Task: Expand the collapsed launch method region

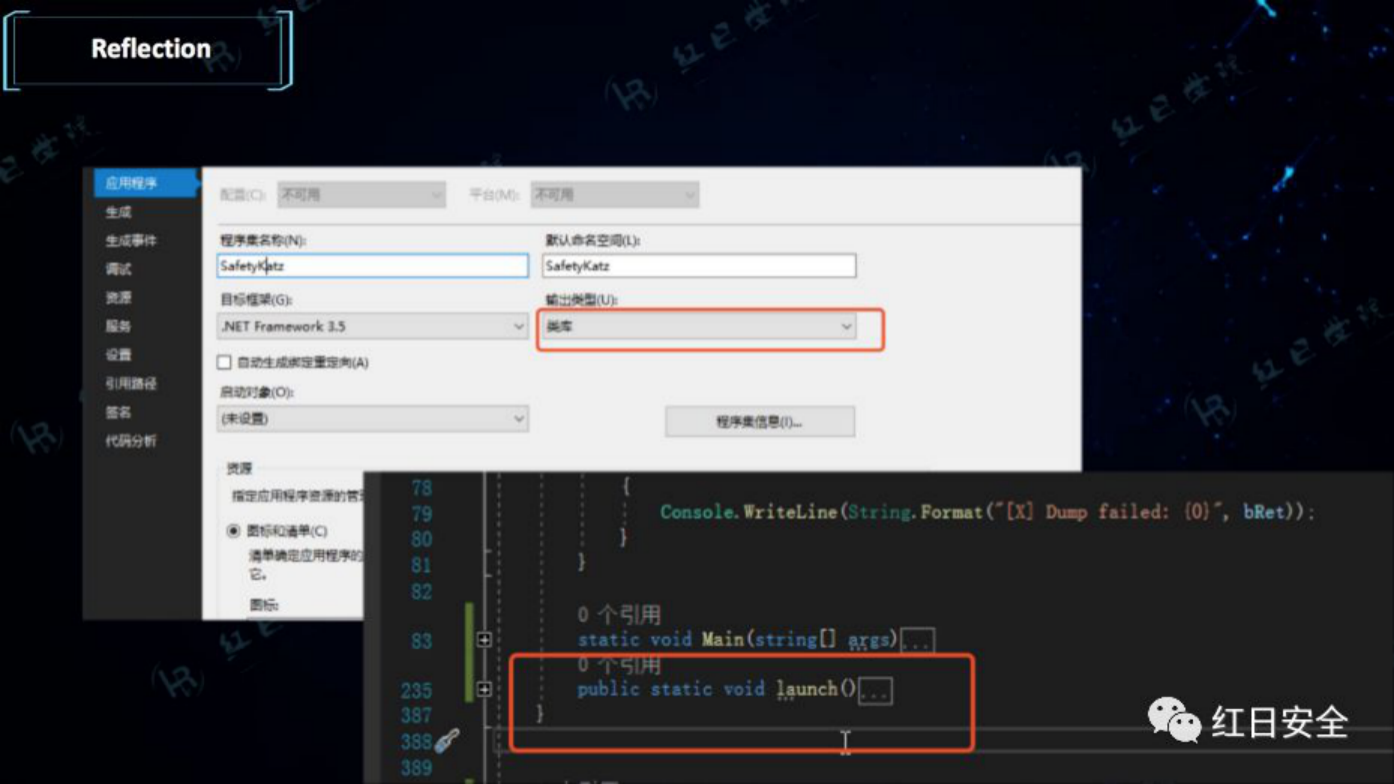Action: tap(485, 689)
